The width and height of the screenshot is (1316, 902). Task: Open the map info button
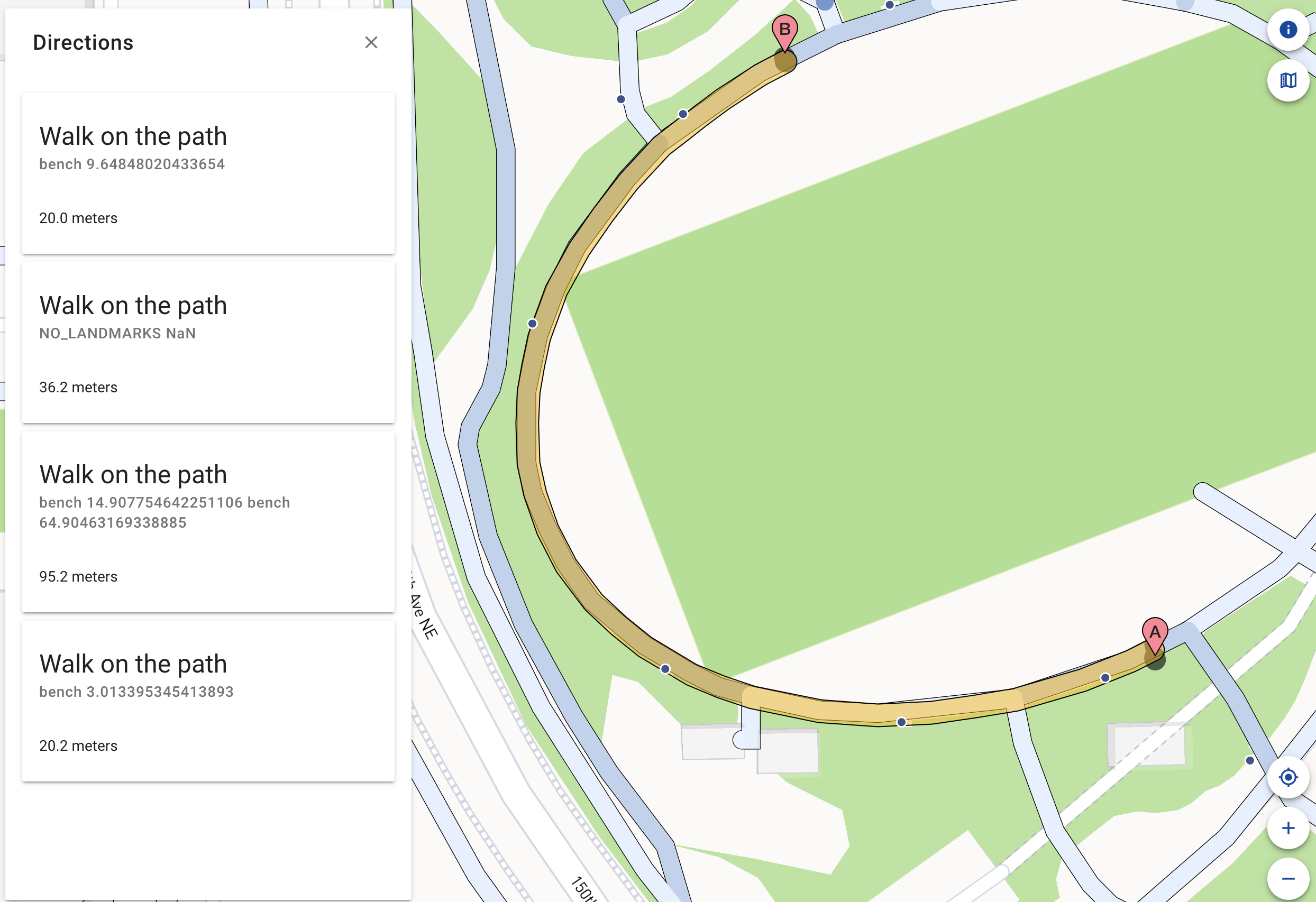tap(1287, 30)
